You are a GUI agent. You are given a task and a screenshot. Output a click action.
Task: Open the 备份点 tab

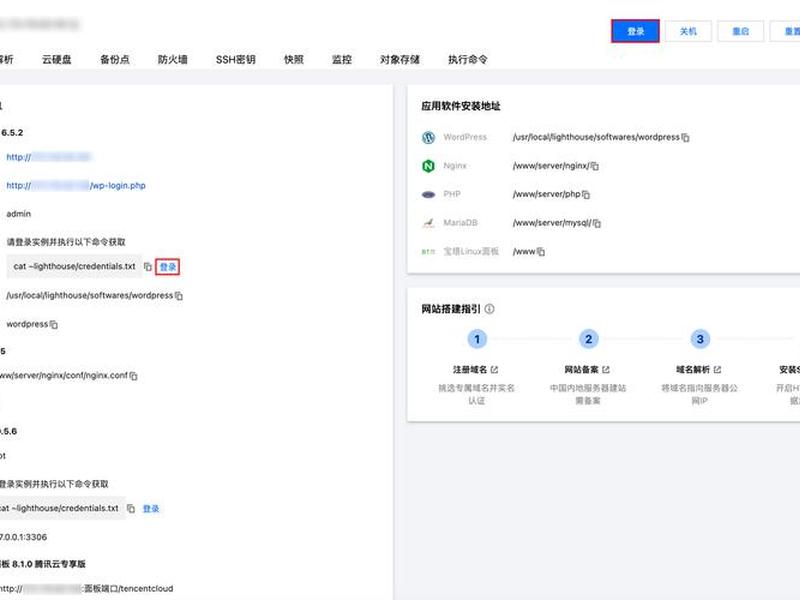[115, 60]
